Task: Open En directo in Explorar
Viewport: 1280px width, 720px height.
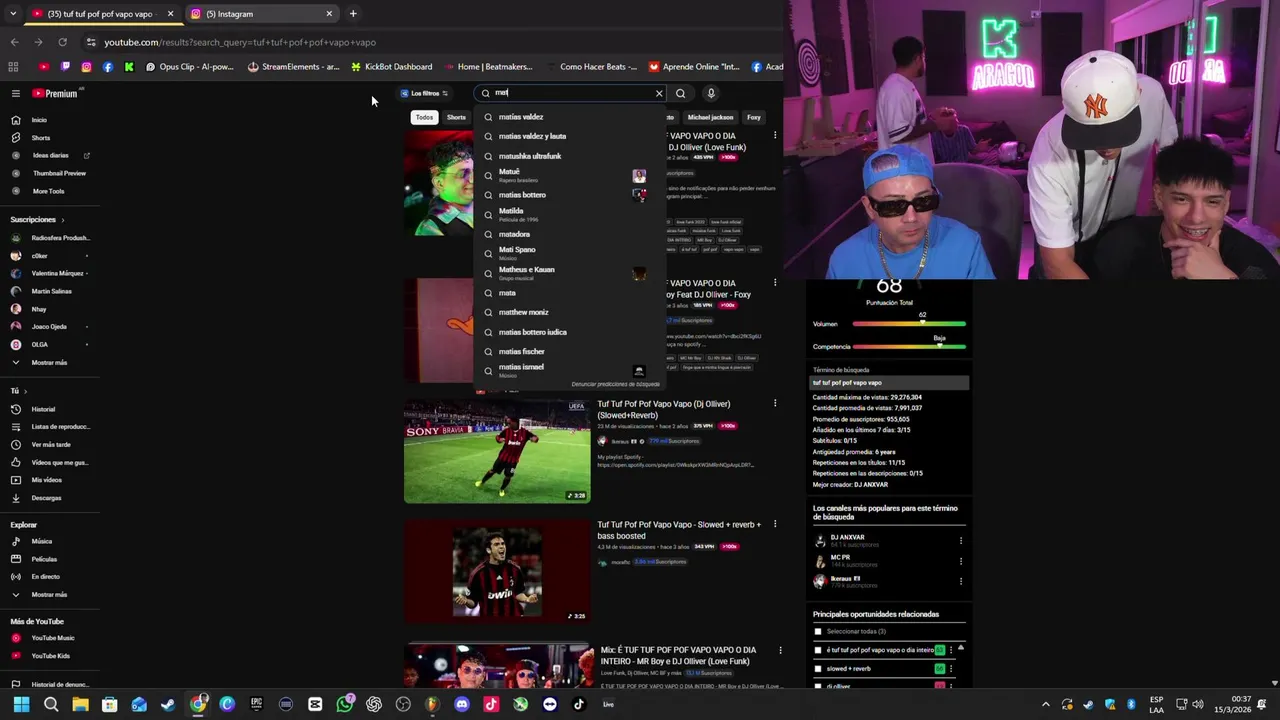Action: [45, 577]
